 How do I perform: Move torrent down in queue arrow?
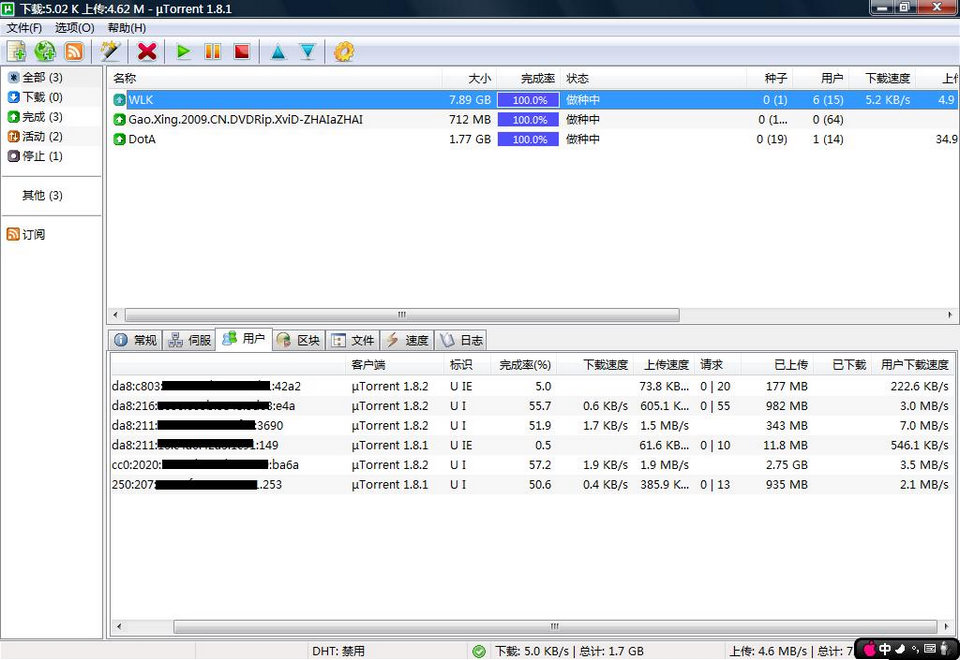[307, 52]
